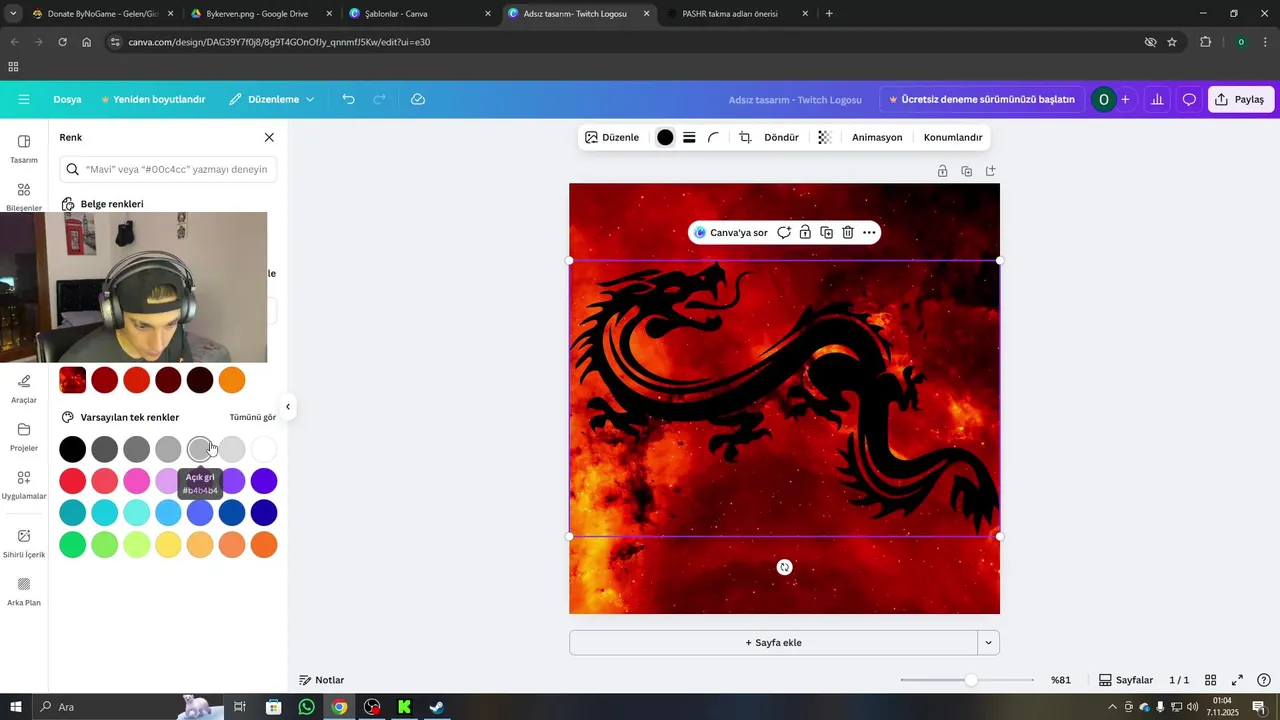Select the crop tool icon
This screenshot has height=720, width=1280.
coord(745,137)
